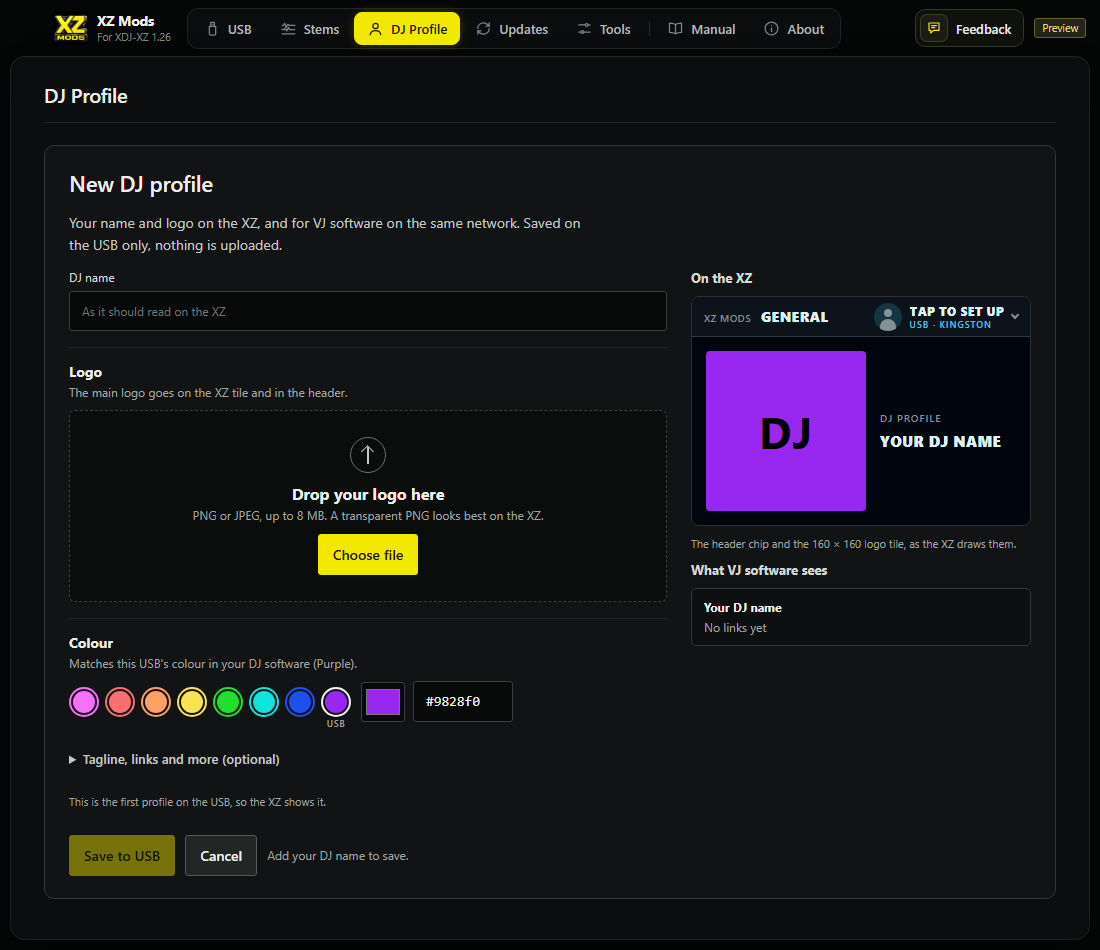Go to the Tools tab

(x=604, y=29)
